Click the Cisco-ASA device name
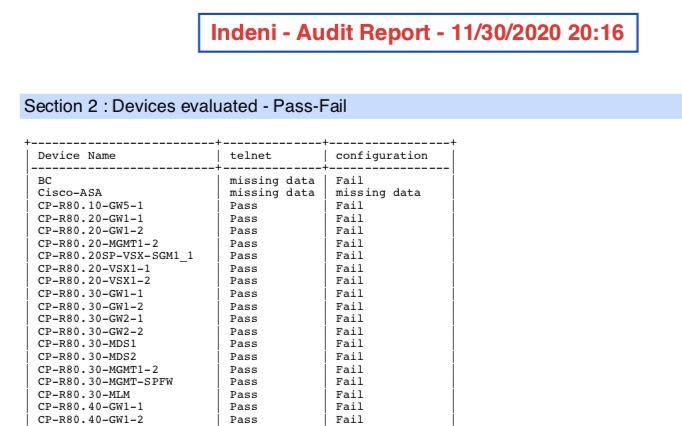Image resolution: width=682 pixels, height=426 pixels. tap(69, 193)
